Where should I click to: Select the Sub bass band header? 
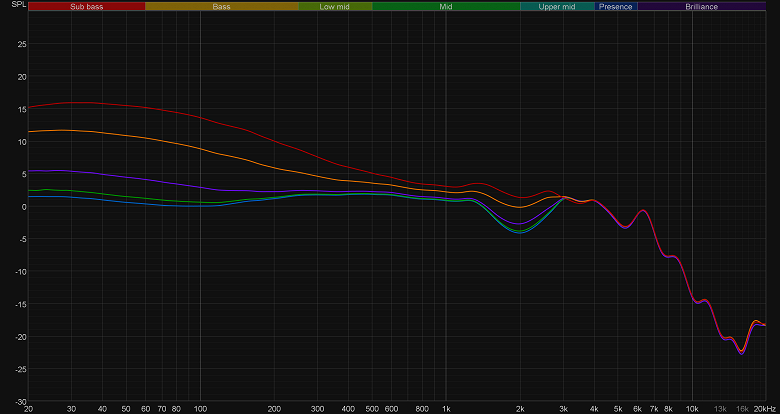pos(87,6)
